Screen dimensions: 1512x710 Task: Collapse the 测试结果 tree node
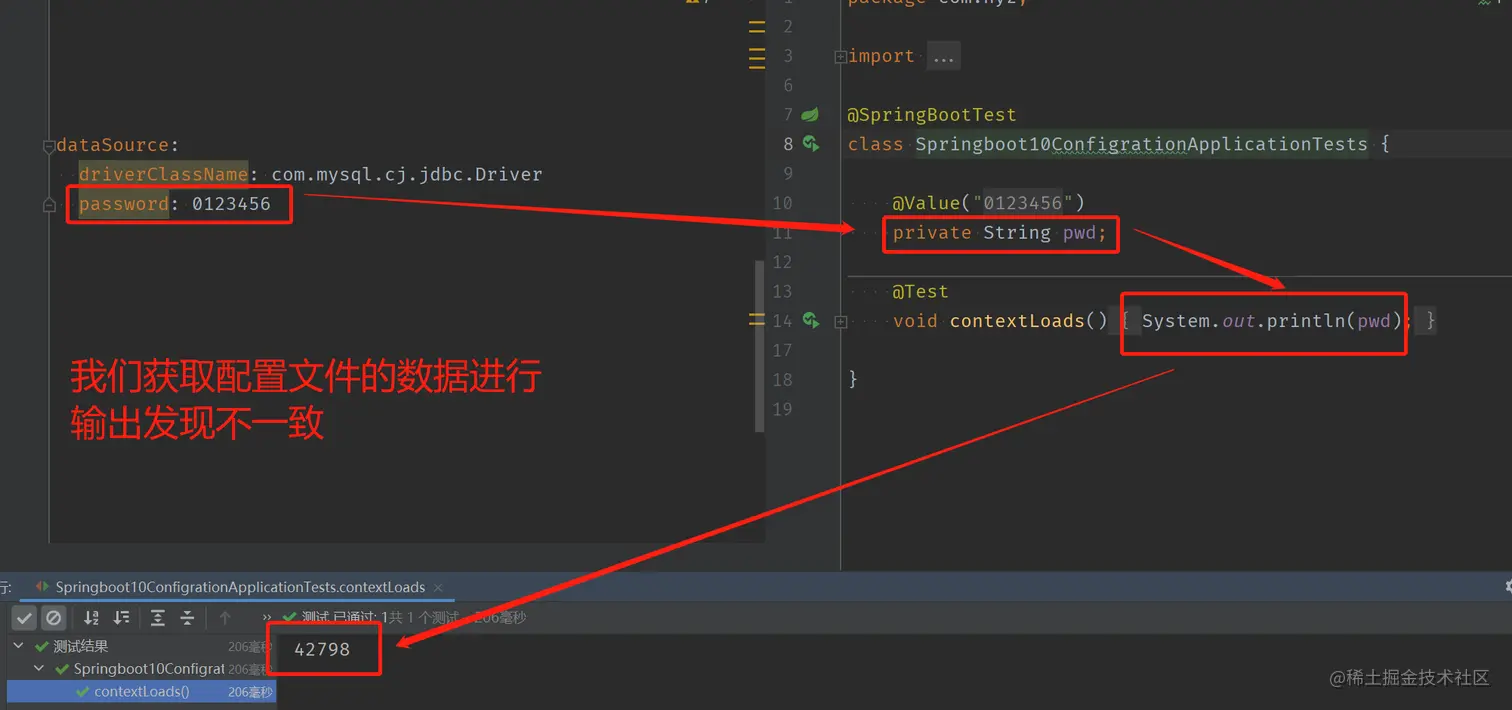(x=18, y=647)
